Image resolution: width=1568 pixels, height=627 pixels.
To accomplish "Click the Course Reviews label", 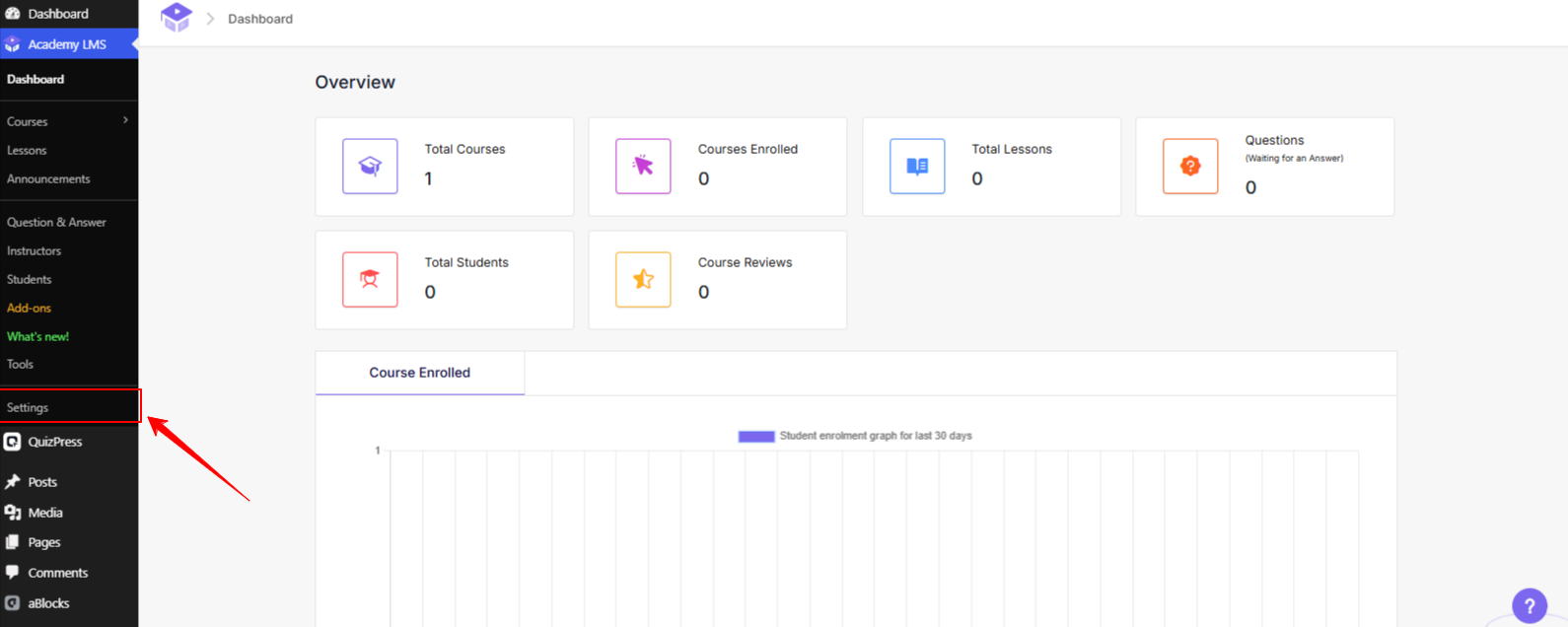I will [745, 263].
